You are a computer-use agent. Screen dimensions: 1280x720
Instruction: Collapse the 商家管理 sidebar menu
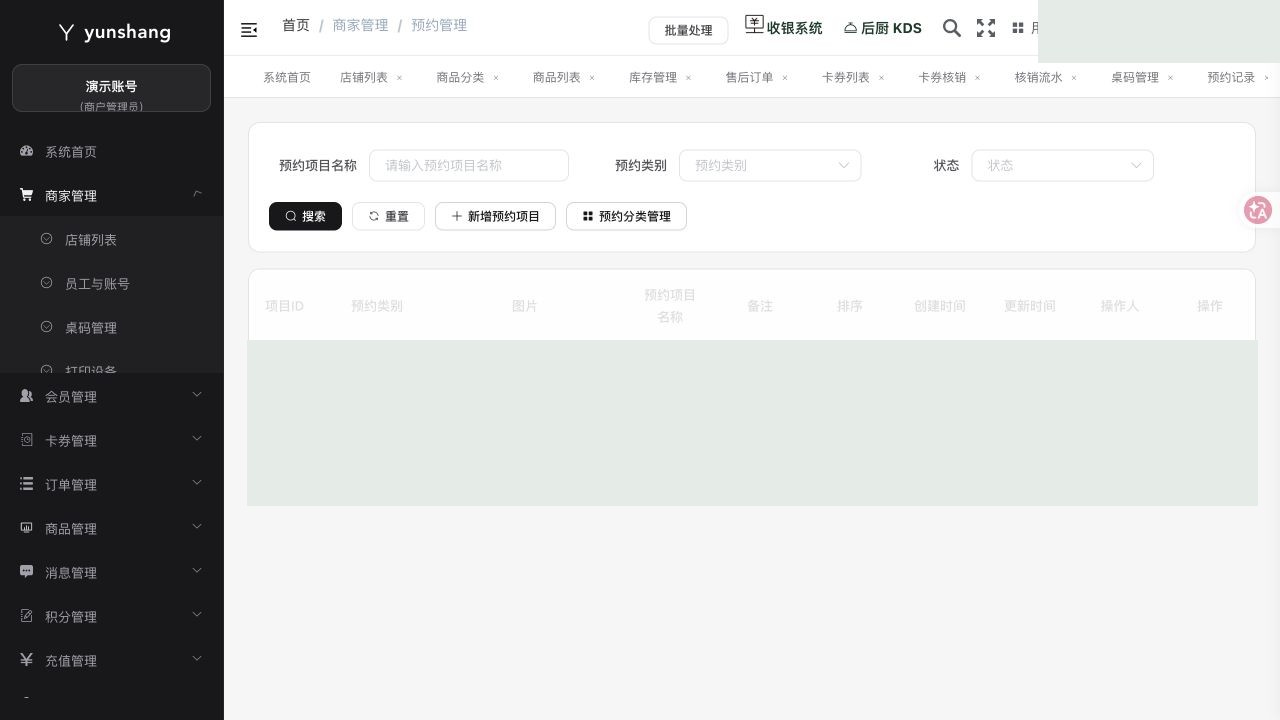click(x=112, y=195)
